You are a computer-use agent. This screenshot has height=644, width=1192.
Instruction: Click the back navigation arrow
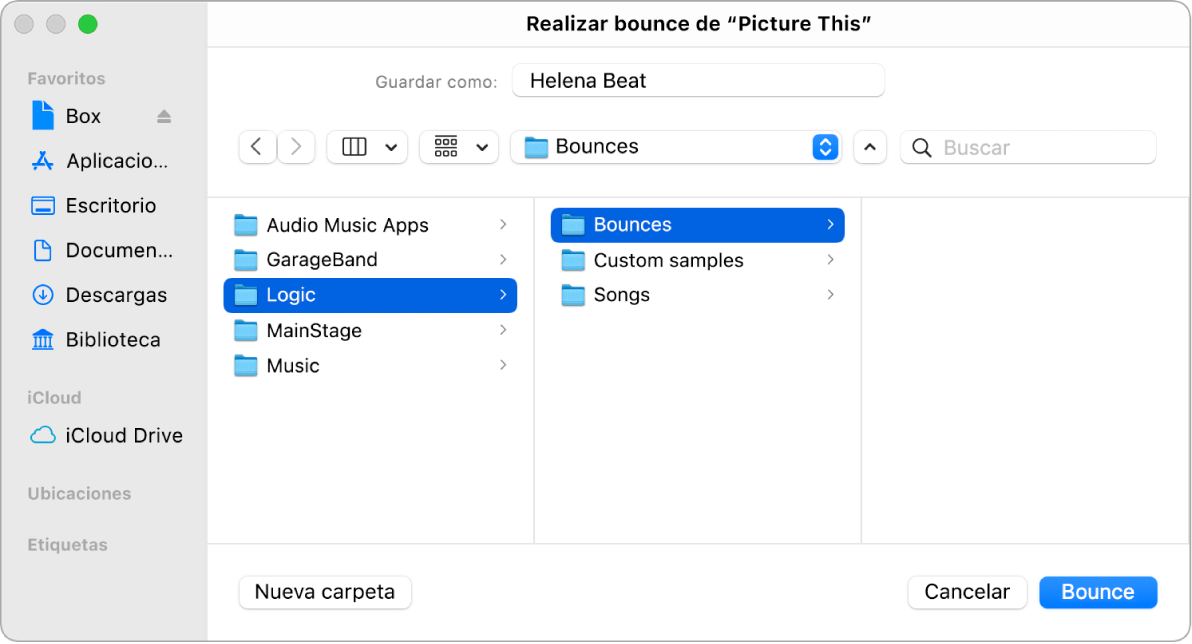[x=257, y=147]
